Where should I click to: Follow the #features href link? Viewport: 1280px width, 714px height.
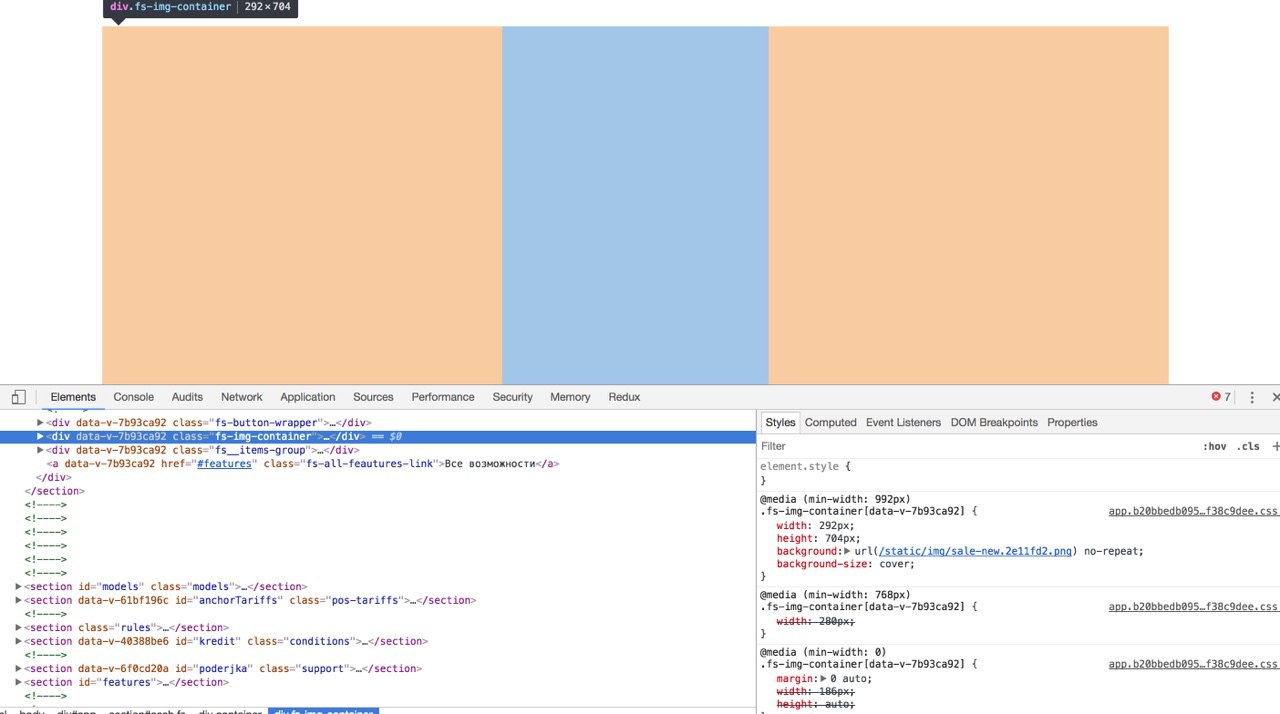point(224,464)
